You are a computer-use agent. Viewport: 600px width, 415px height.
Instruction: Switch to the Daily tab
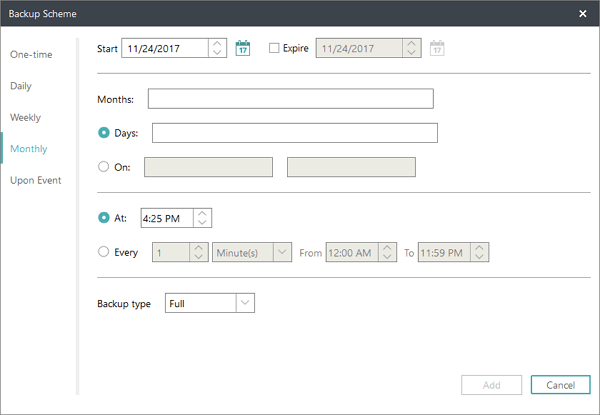click(x=21, y=86)
